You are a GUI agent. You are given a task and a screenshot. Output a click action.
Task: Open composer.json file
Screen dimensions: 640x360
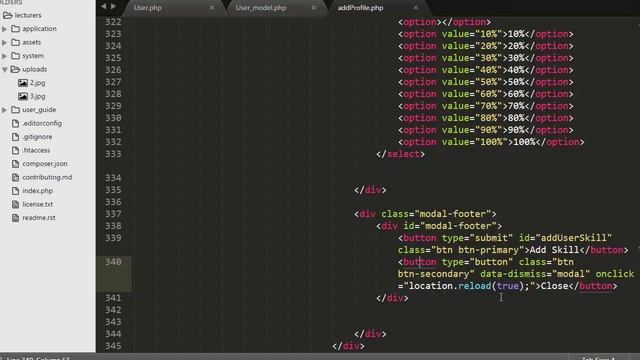point(45,164)
